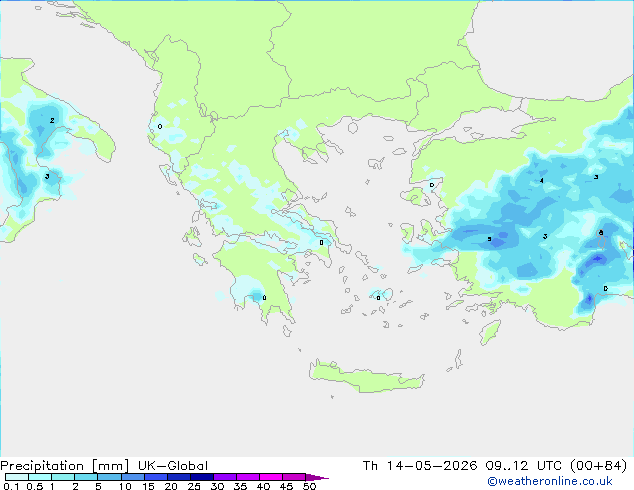634x490 pixels.
Task: Open the weatheronline.co.uk copyright link
Action: point(550,481)
